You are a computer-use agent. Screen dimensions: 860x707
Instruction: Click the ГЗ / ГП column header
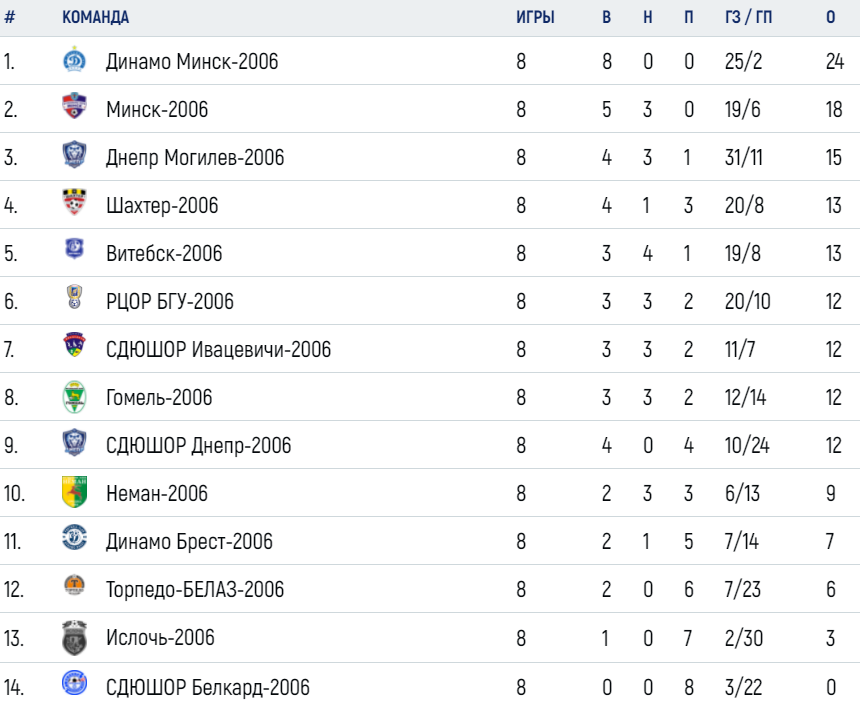pyautogui.click(x=748, y=17)
